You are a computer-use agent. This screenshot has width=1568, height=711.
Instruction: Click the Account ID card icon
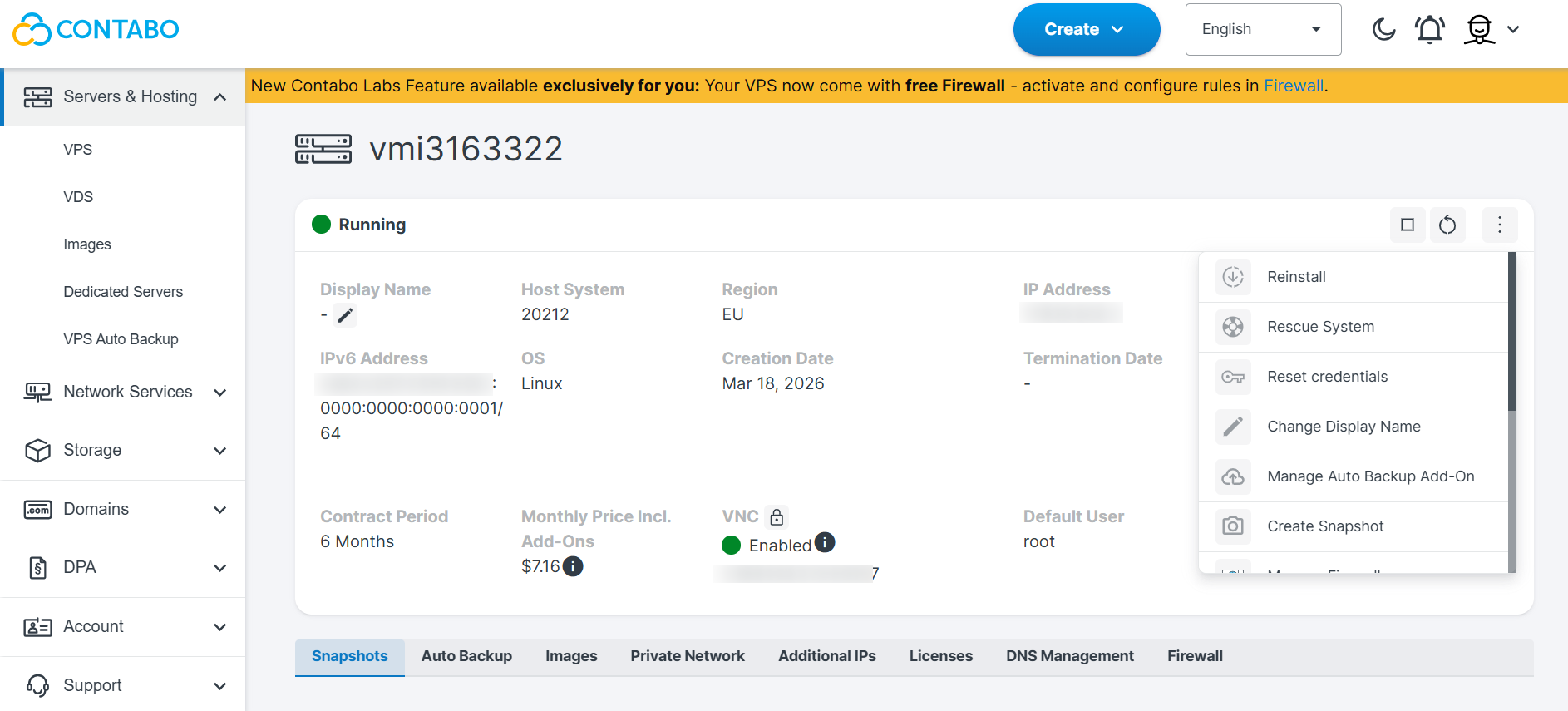coord(37,627)
